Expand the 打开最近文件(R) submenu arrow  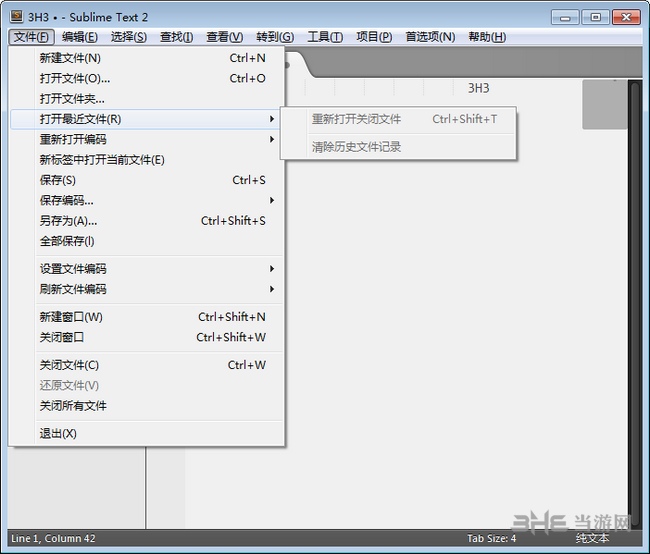(272, 119)
